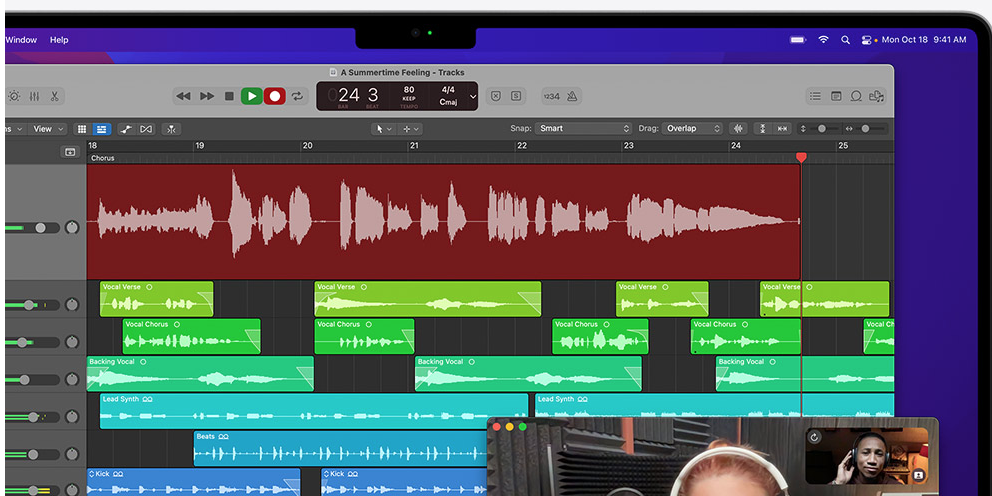Viewport: 992px width, 496px height.
Task: Toggle Cycle mode in the transport
Action: [297, 96]
